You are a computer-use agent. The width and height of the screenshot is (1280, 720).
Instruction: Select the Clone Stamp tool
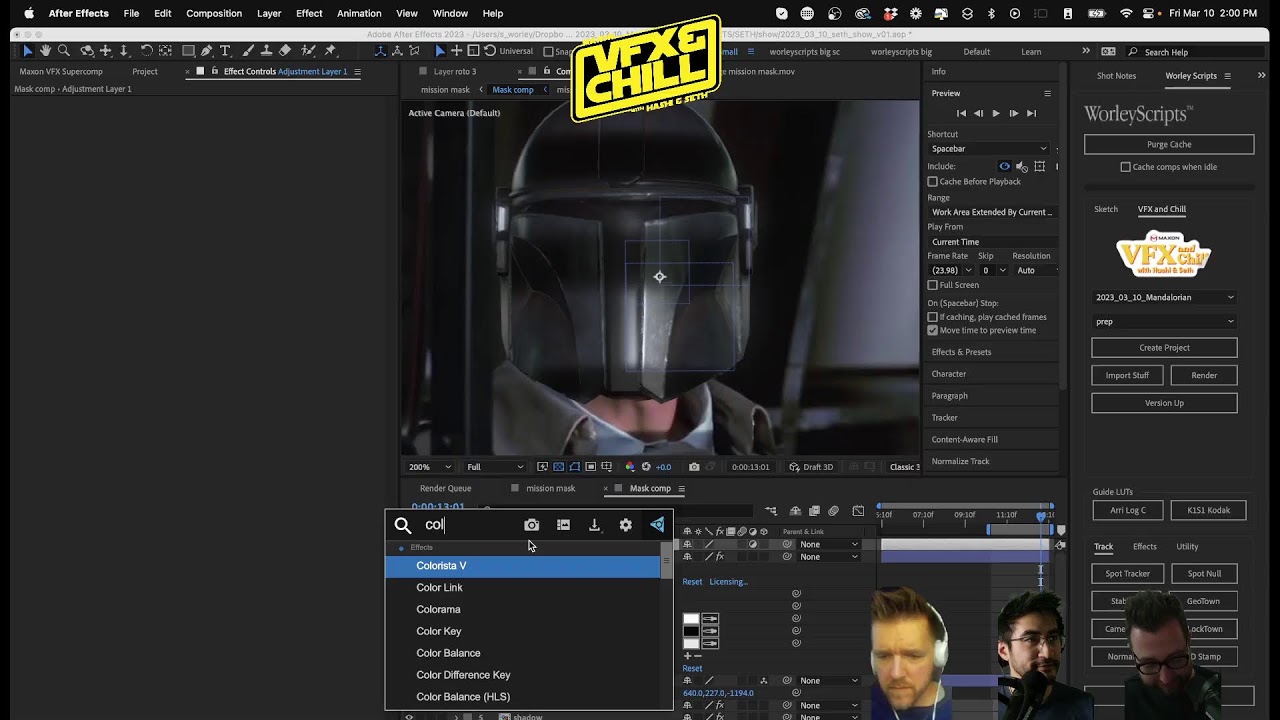(265, 51)
